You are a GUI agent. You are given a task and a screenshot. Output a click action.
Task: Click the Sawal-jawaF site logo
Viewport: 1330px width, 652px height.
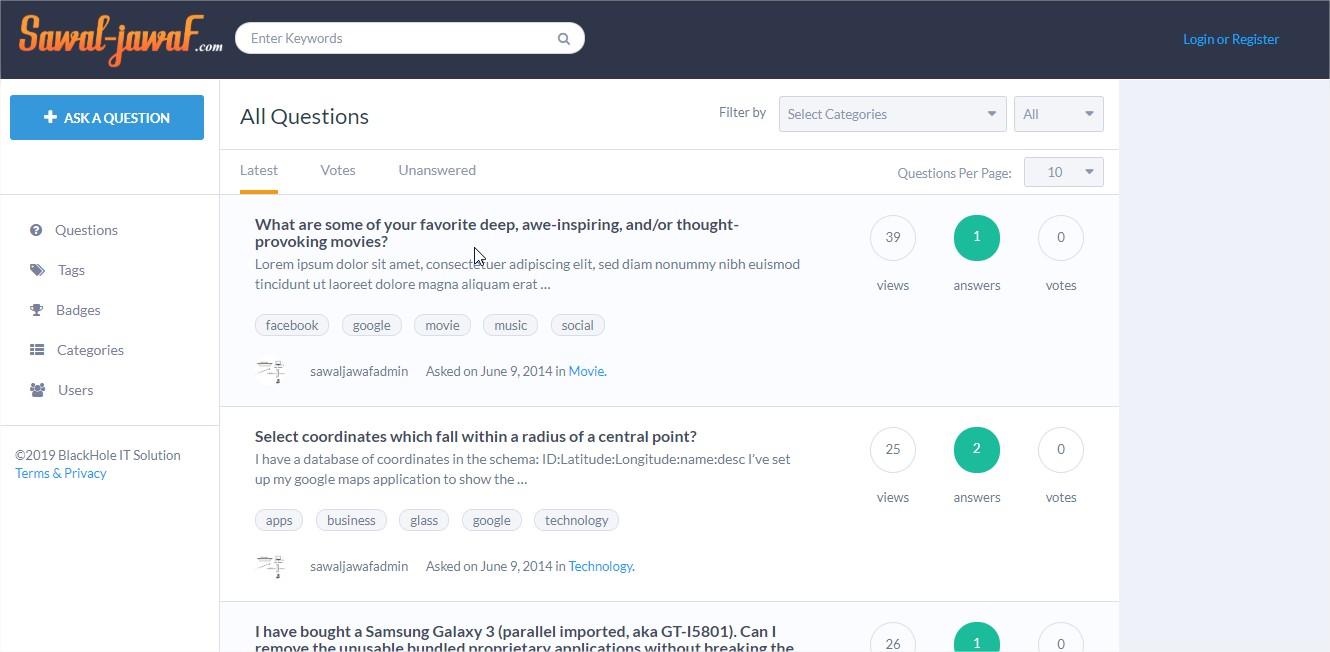pos(120,40)
